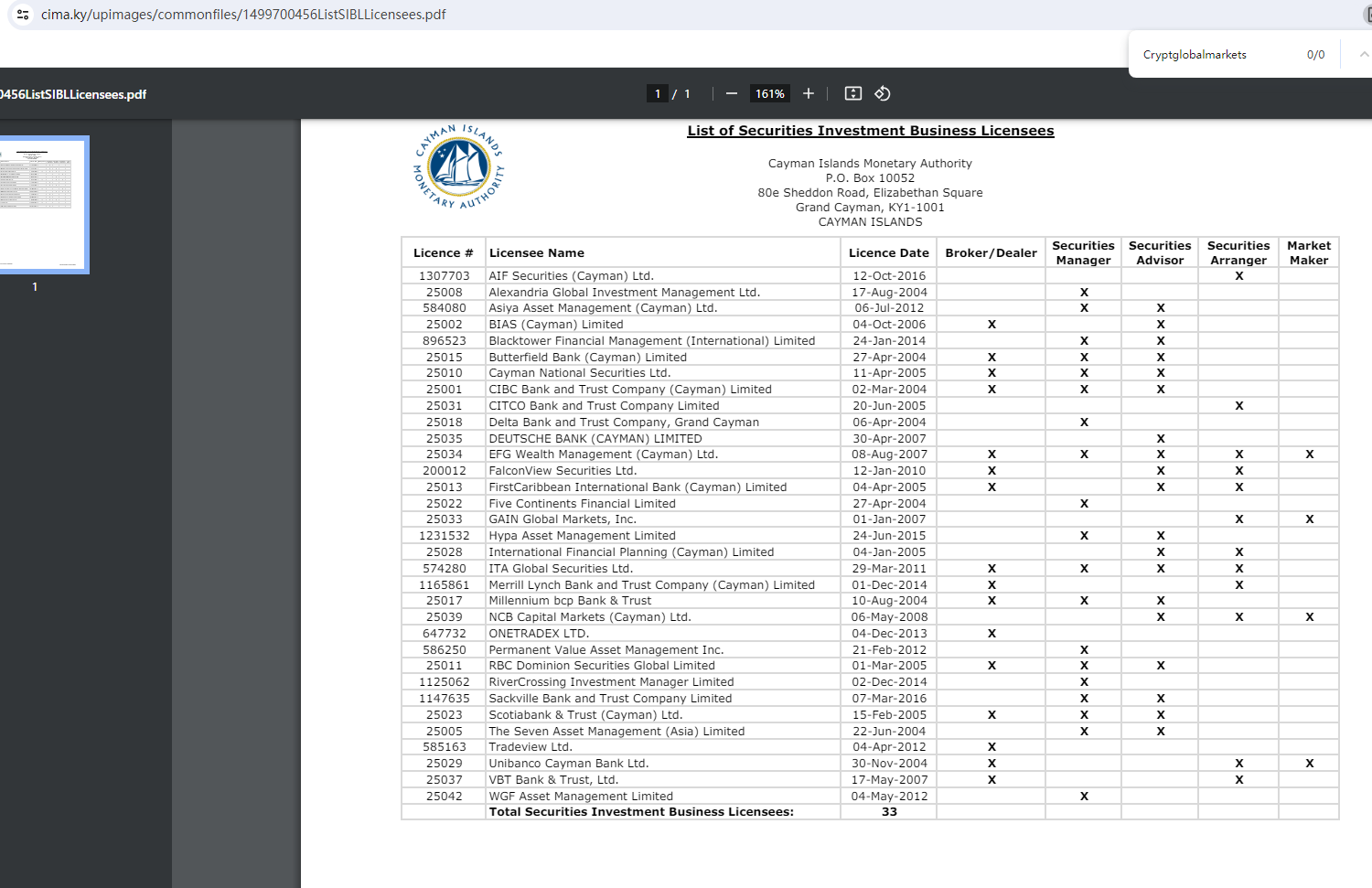Zoom out the PDF with minus button
This screenshot has height=888, width=1372.
click(731, 93)
